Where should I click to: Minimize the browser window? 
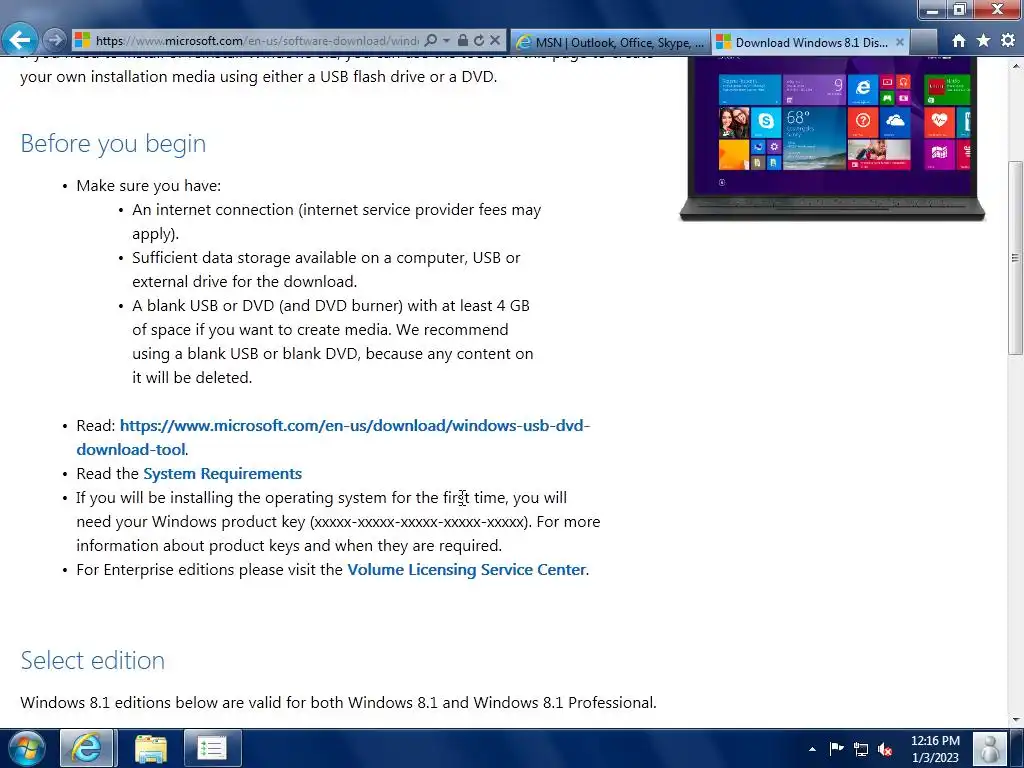(933, 10)
